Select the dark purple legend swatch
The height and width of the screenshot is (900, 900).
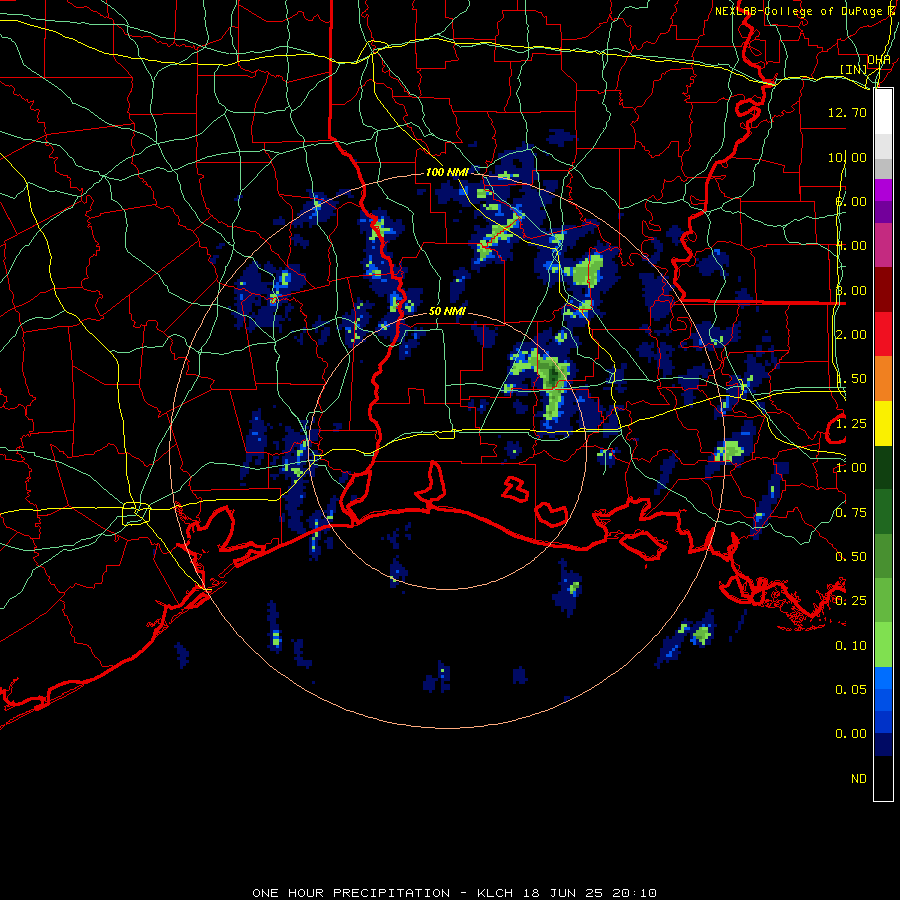click(883, 212)
